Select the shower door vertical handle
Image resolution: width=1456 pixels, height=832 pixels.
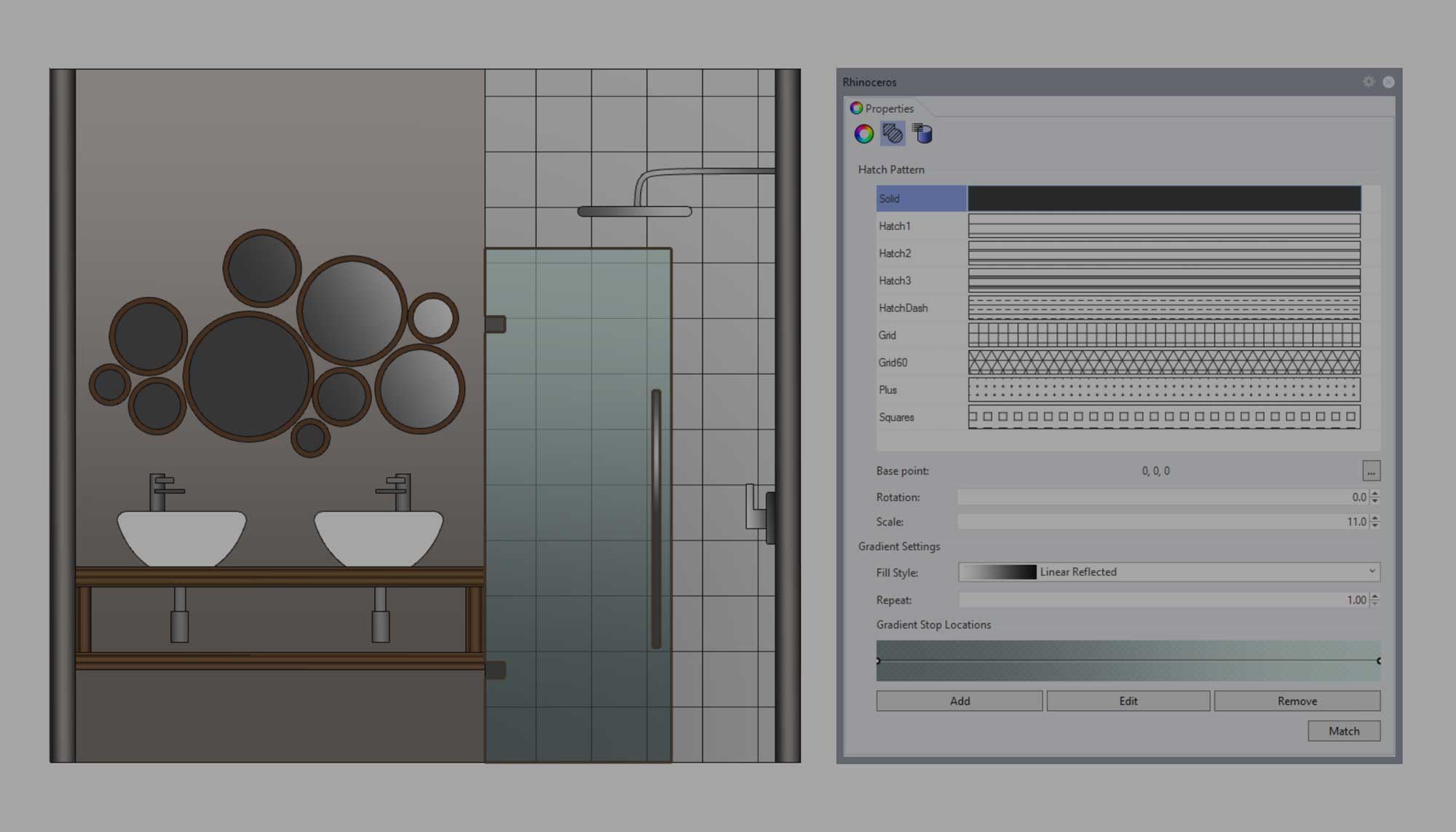(x=656, y=519)
